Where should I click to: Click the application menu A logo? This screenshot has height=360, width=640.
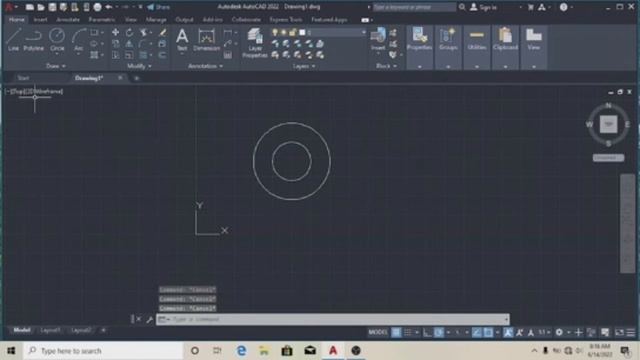8,7
